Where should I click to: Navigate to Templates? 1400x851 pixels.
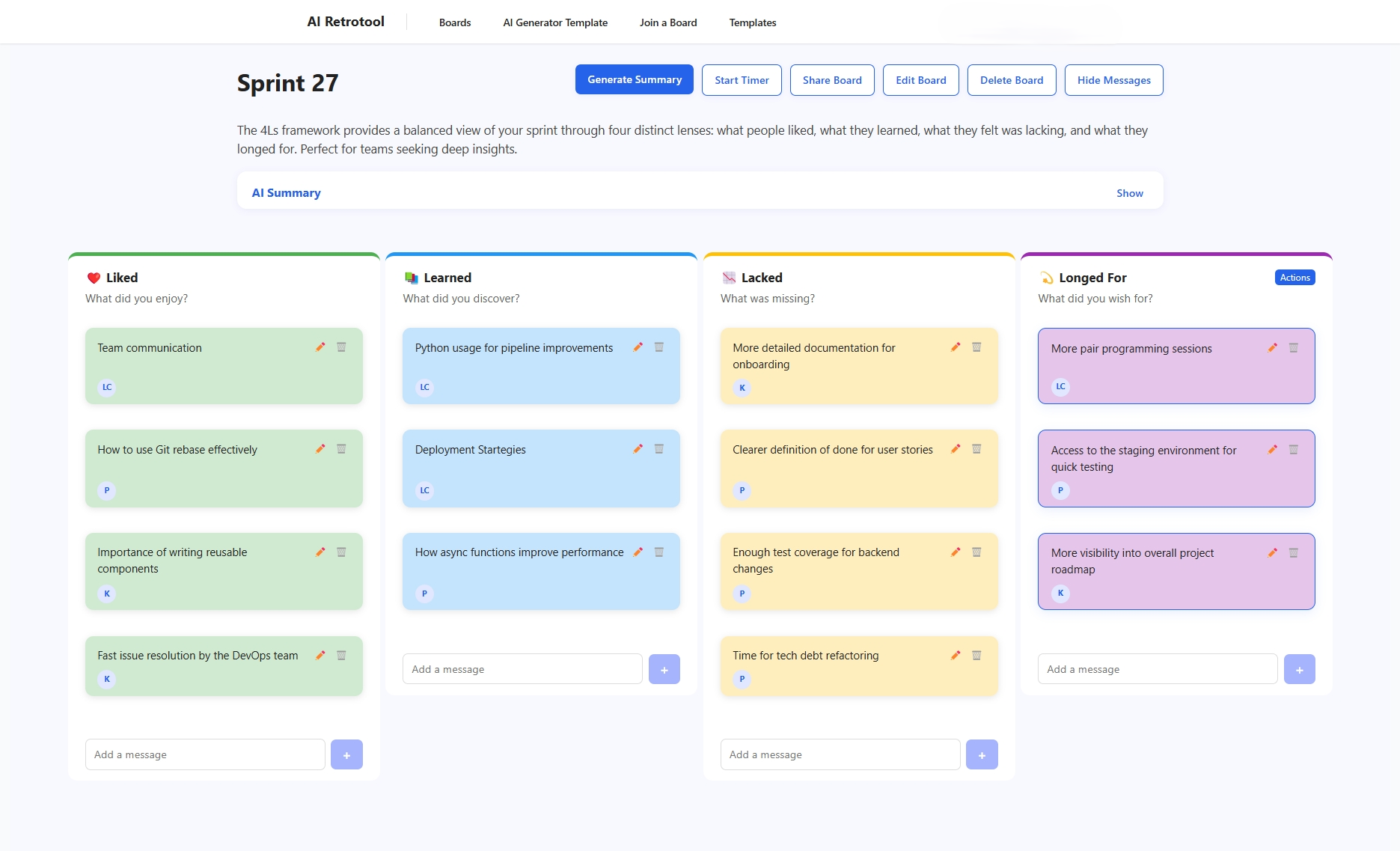click(753, 22)
